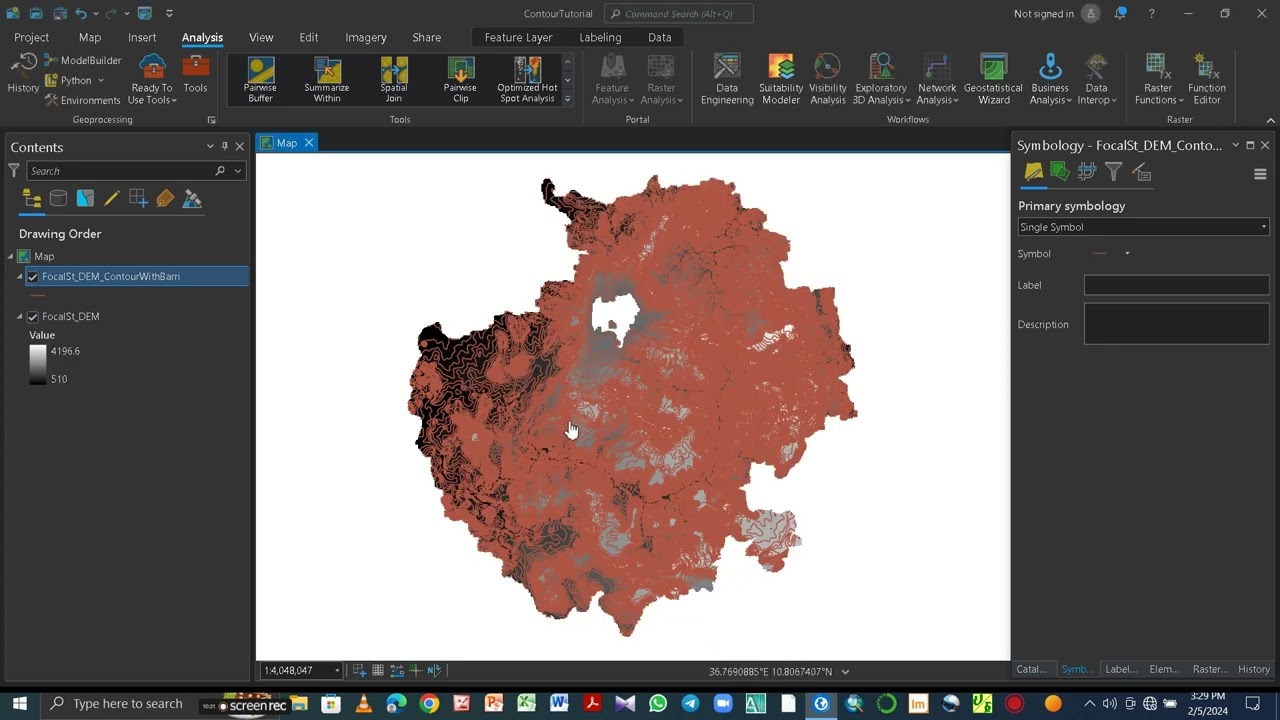Click the Description text box
The image size is (1280, 720).
[1177, 324]
